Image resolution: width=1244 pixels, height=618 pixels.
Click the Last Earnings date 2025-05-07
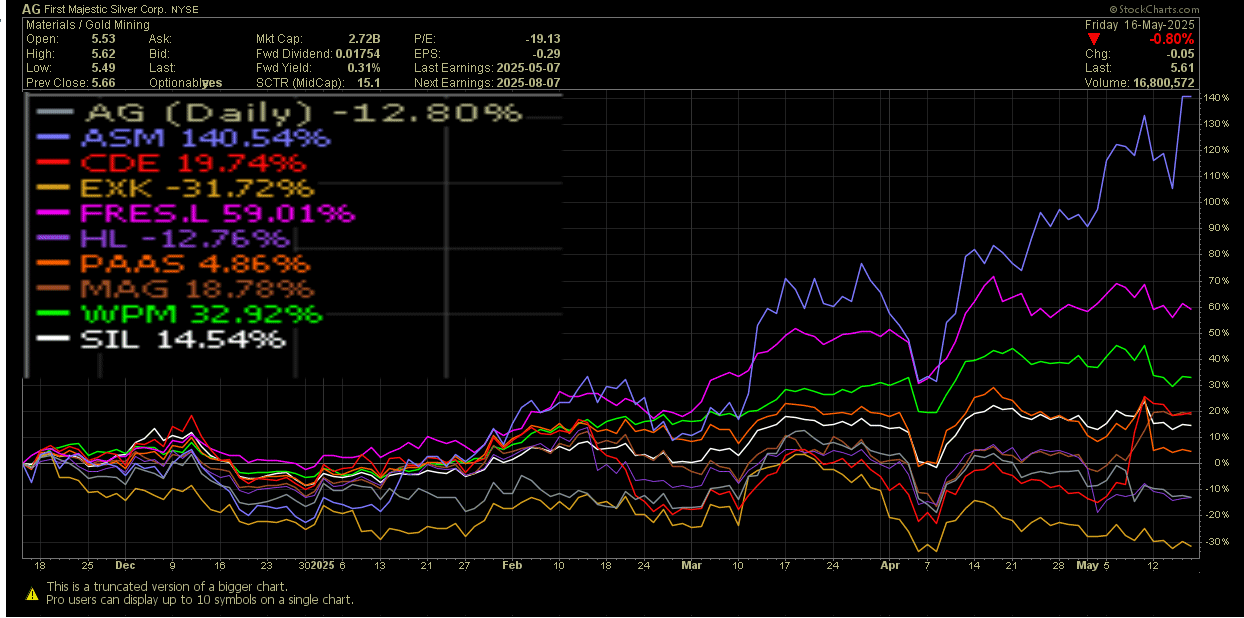click(x=527, y=68)
